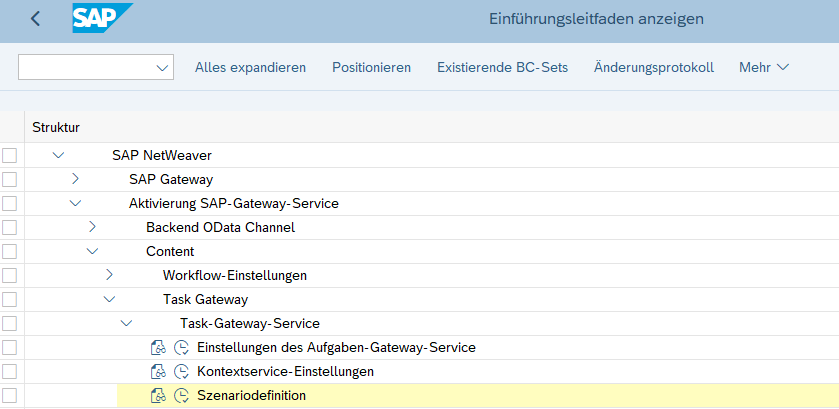This screenshot has height=409, width=839.
Task: Open the command field dropdown
Action: coord(163,67)
